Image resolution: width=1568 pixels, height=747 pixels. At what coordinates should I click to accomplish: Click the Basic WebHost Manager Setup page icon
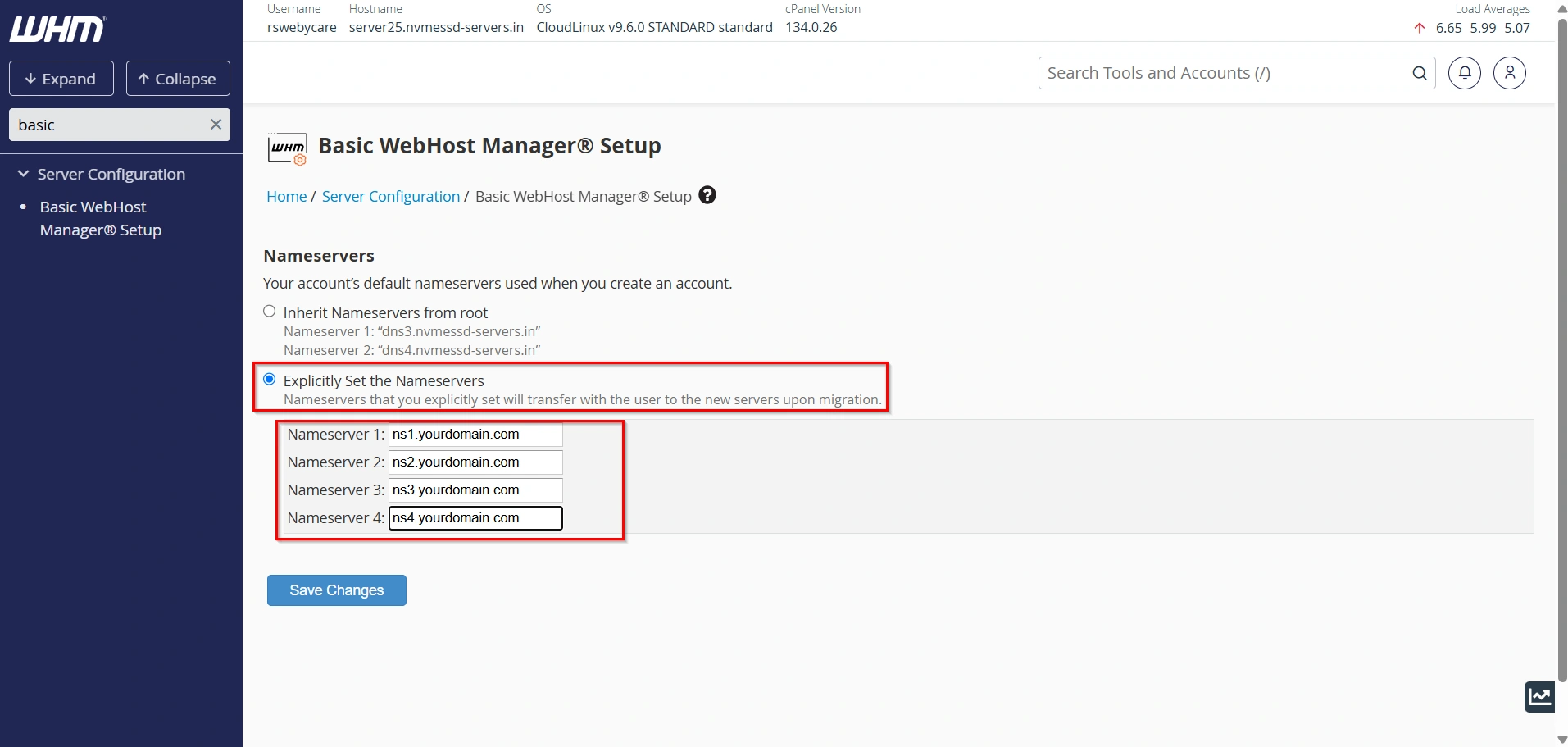point(288,148)
